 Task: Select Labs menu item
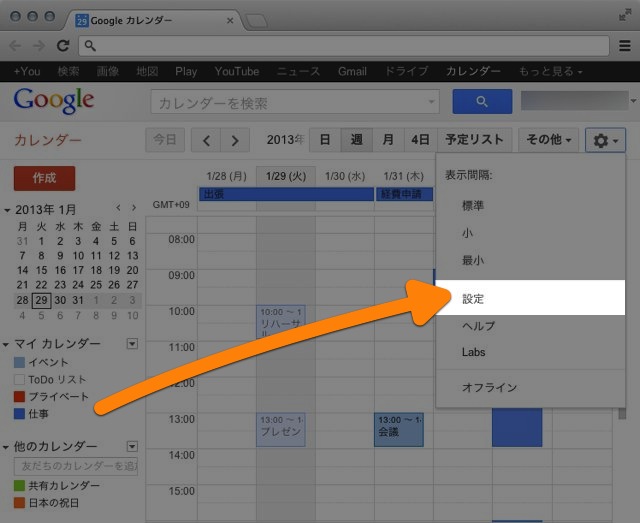[530, 352]
